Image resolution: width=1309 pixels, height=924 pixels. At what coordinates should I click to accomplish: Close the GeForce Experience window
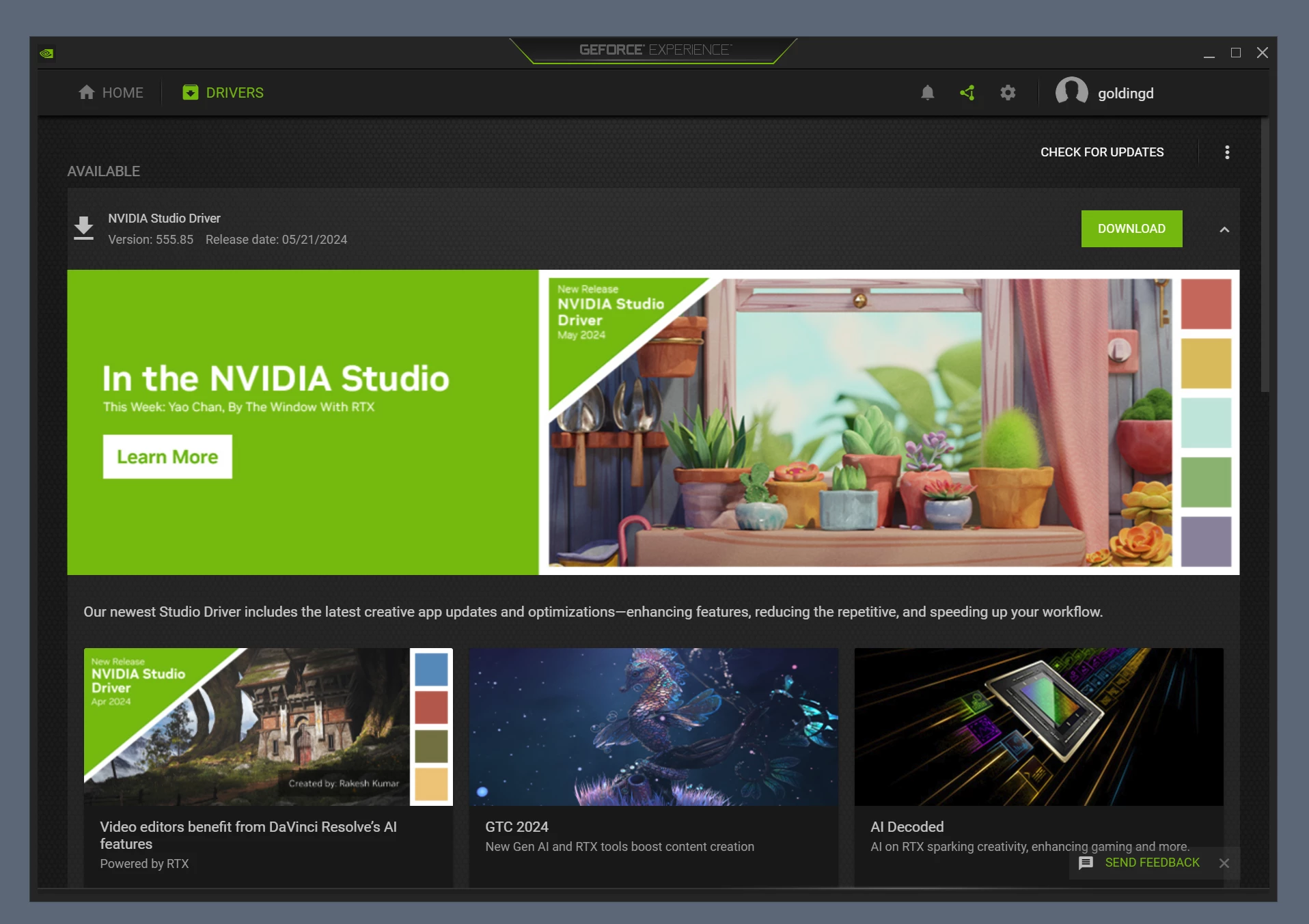[x=1263, y=53]
